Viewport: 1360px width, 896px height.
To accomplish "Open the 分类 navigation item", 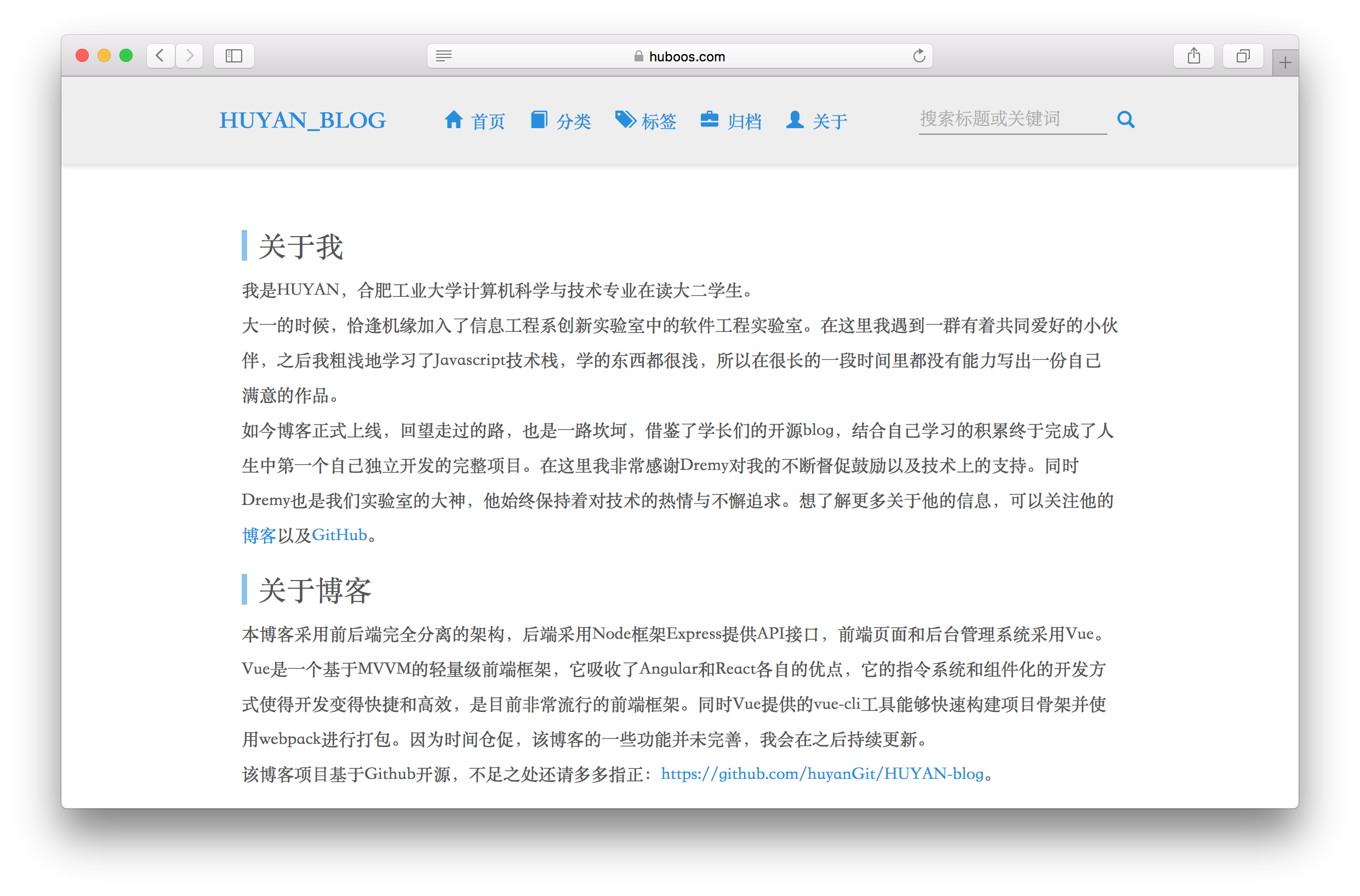I will [x=561, y=120].
